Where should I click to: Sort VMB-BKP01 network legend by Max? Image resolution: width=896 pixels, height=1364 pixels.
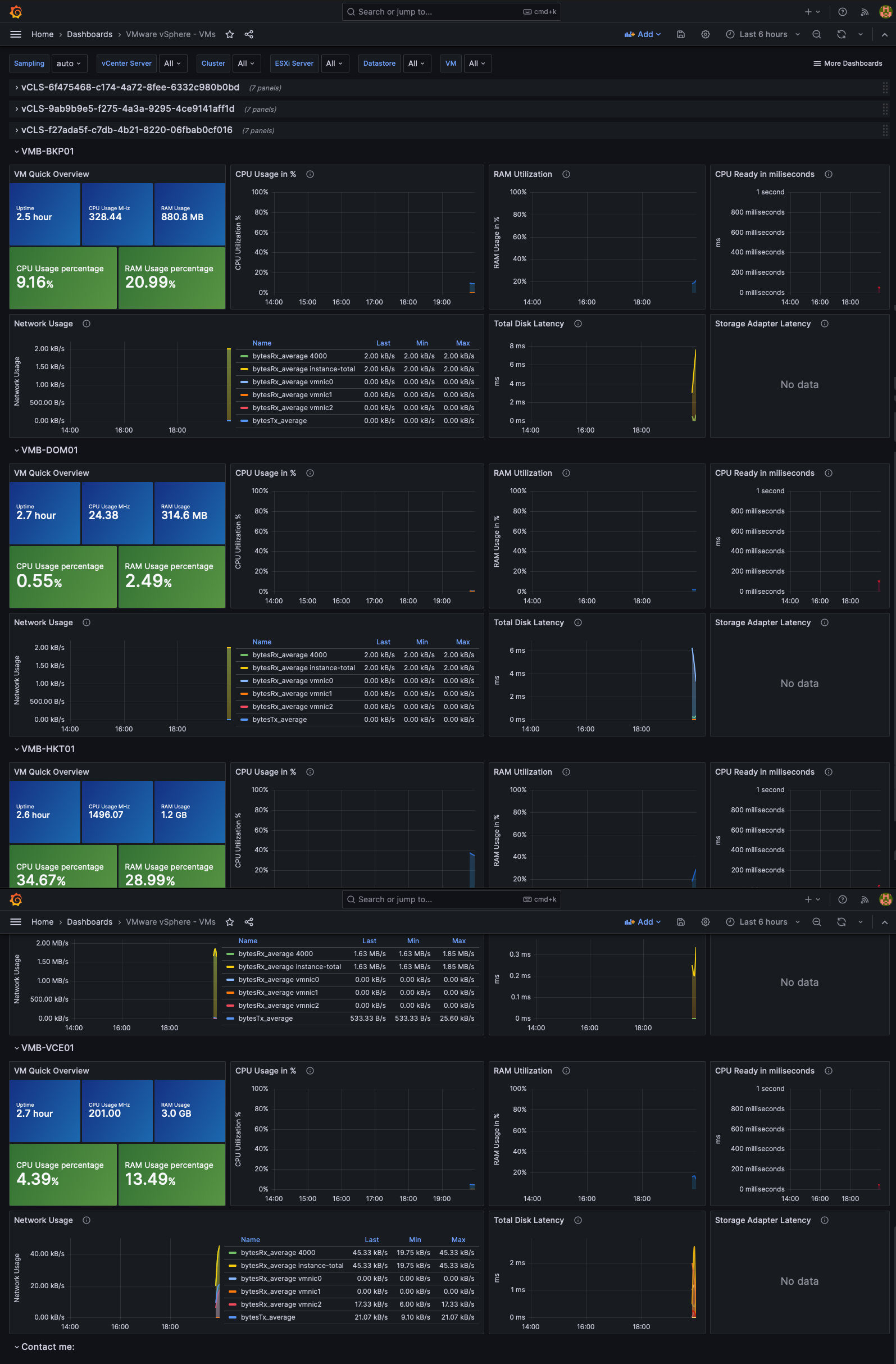(463, 343)
